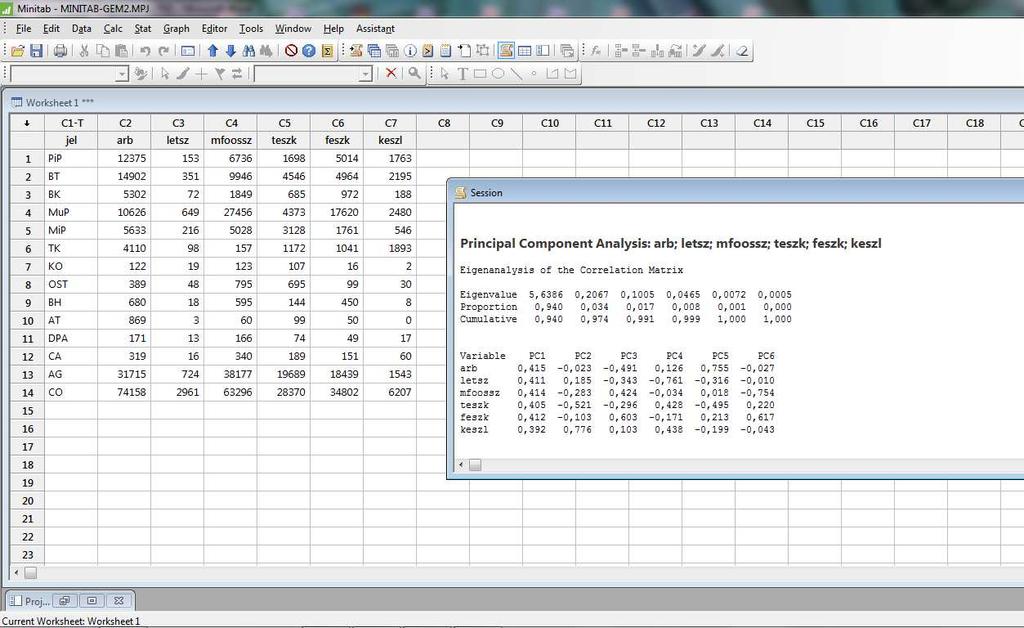Click the binoculars Find icon
Screen dimensions: 1024x628
click(249, 51)
